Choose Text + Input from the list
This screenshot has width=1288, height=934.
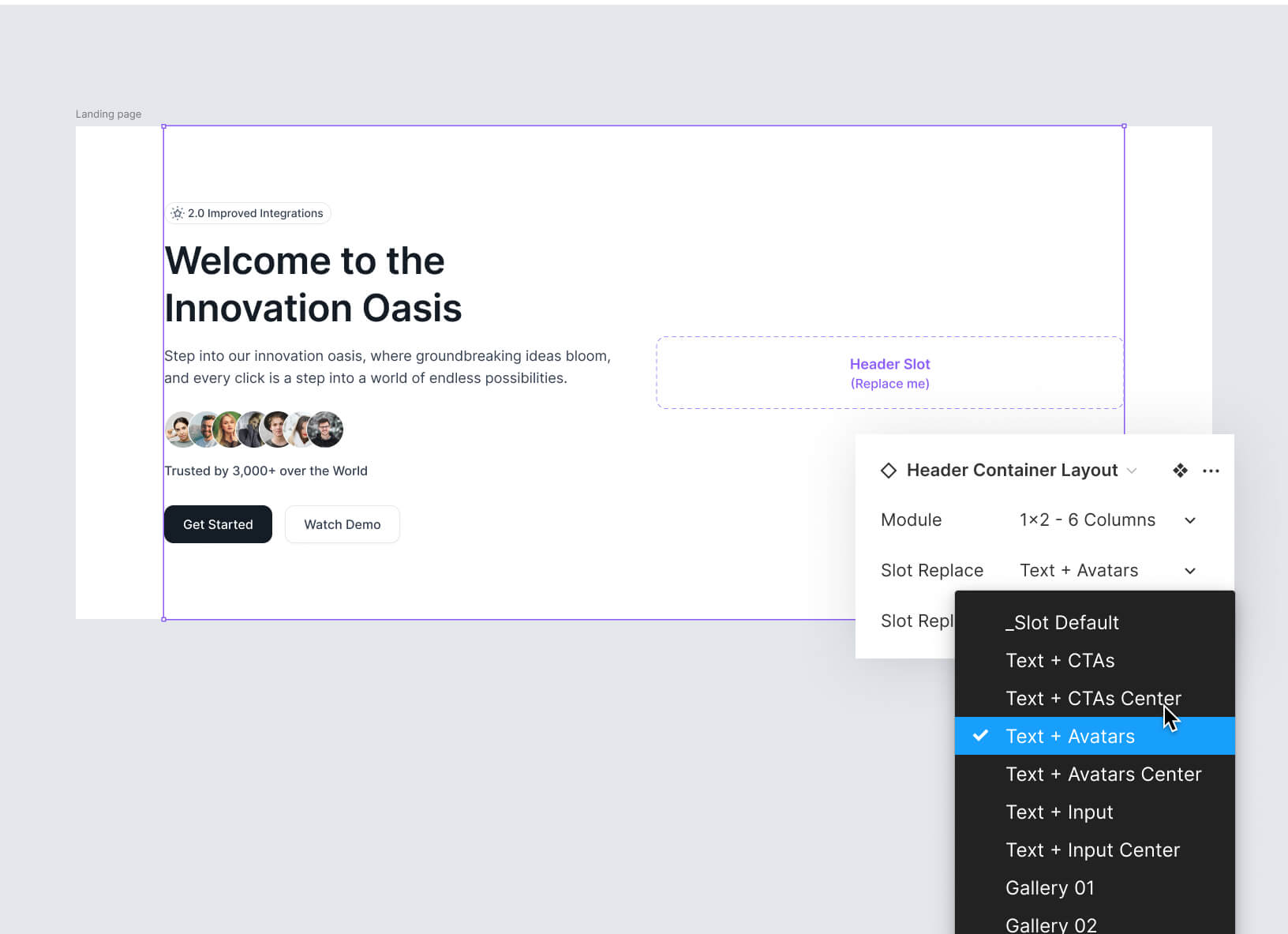tap(1059, 812)
